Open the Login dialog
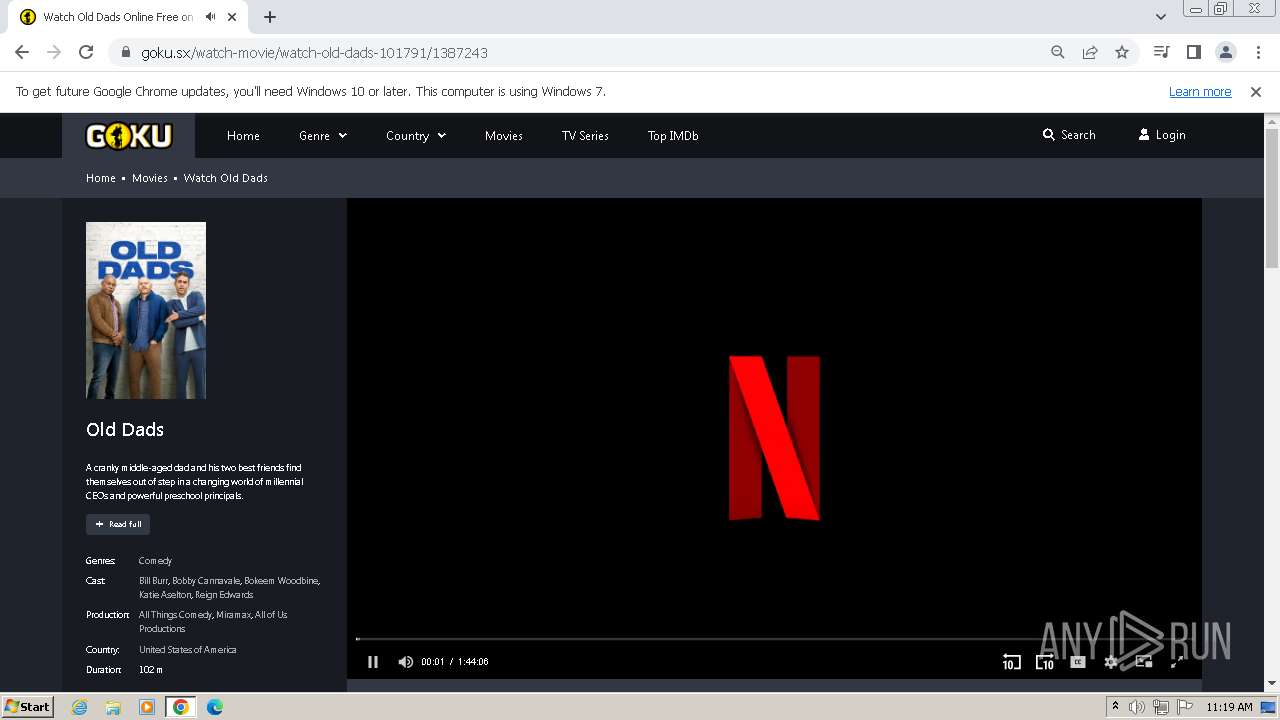This screenshot has height=720, width=1280. point(1162,135)
